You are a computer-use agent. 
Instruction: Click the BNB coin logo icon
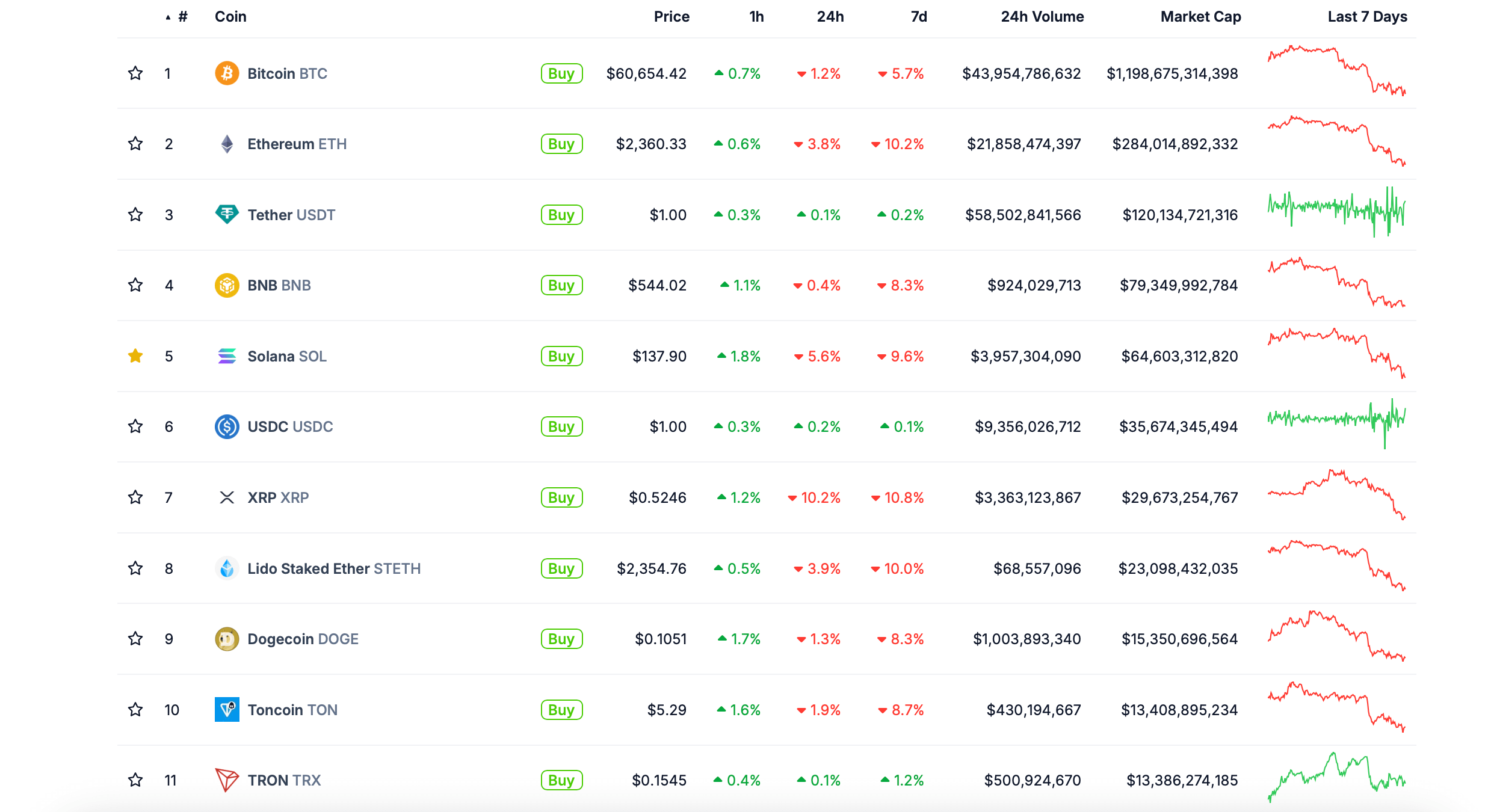tap(227, 285)
